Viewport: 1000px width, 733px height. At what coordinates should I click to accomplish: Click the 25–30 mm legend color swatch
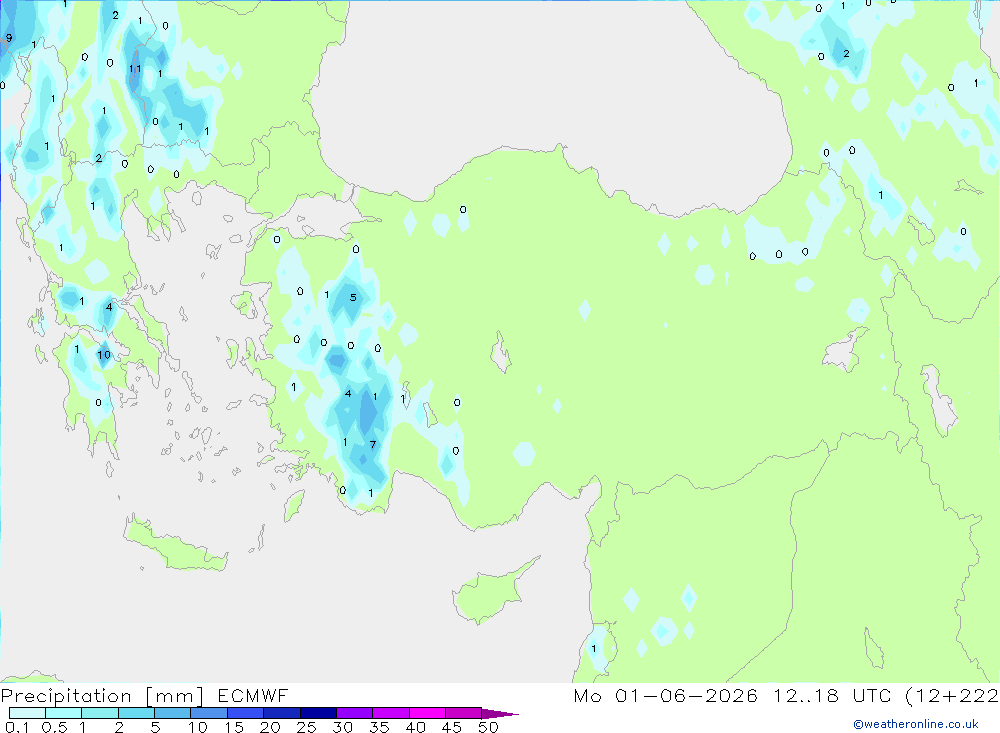click(x=318, y=713)
